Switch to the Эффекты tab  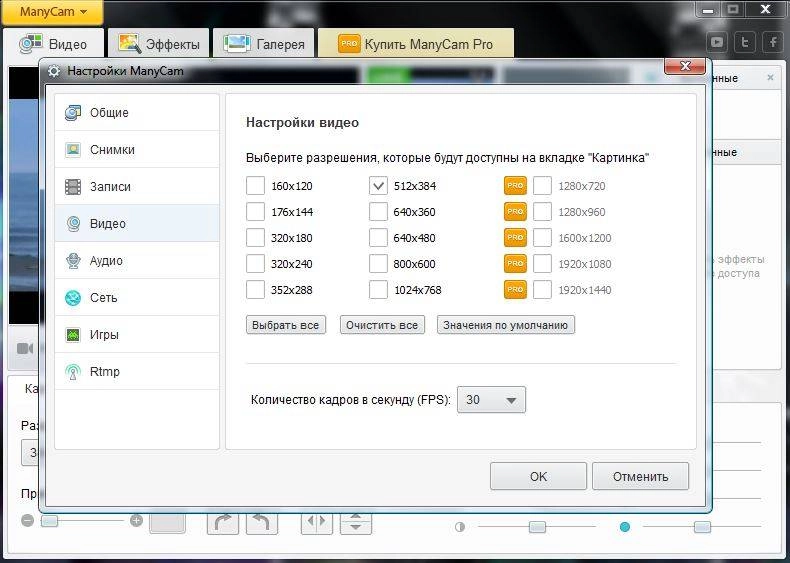(158, 44)
